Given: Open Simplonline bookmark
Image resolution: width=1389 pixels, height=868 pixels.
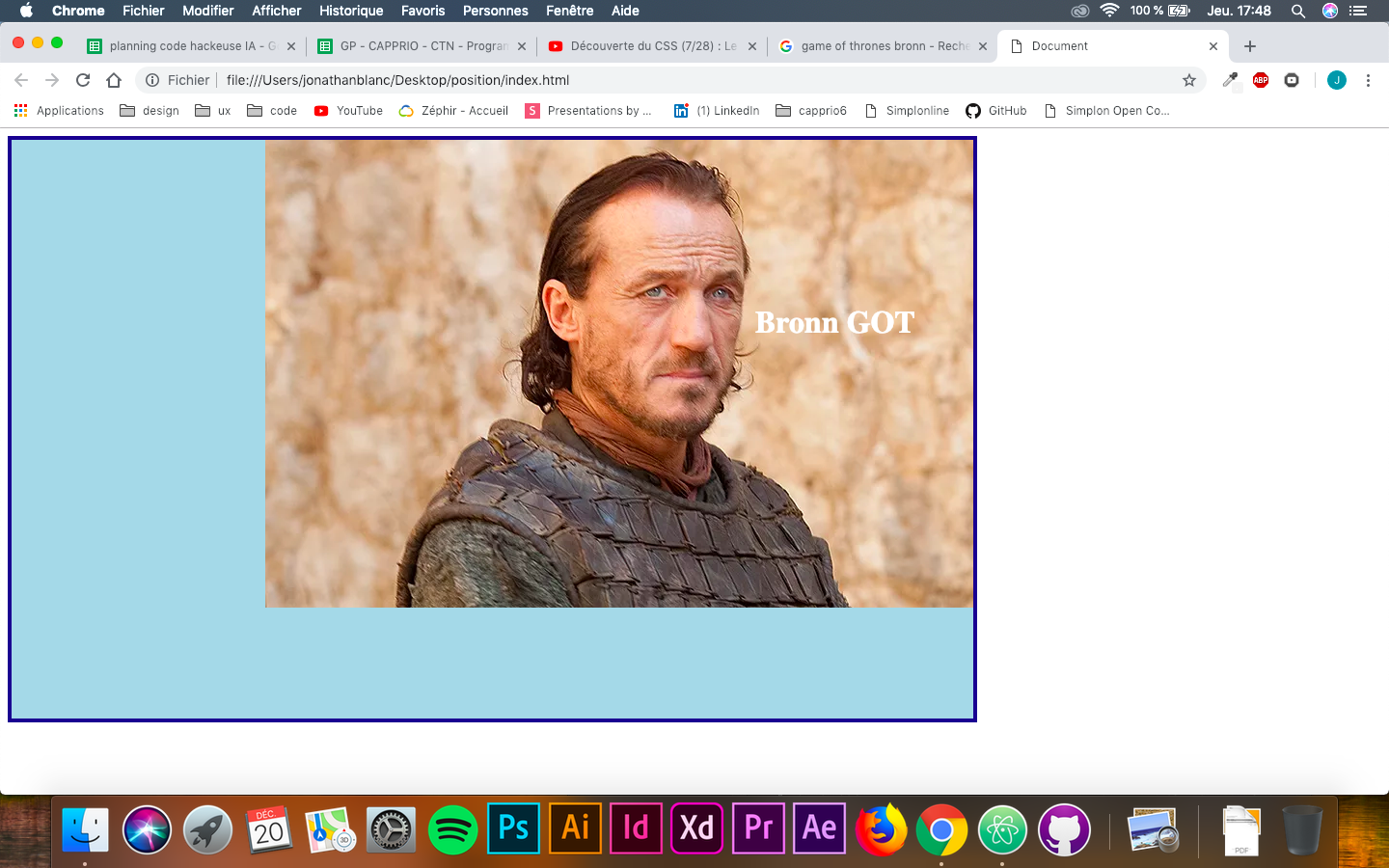Looking at the screenshot, I should click(x=907, y=111).
